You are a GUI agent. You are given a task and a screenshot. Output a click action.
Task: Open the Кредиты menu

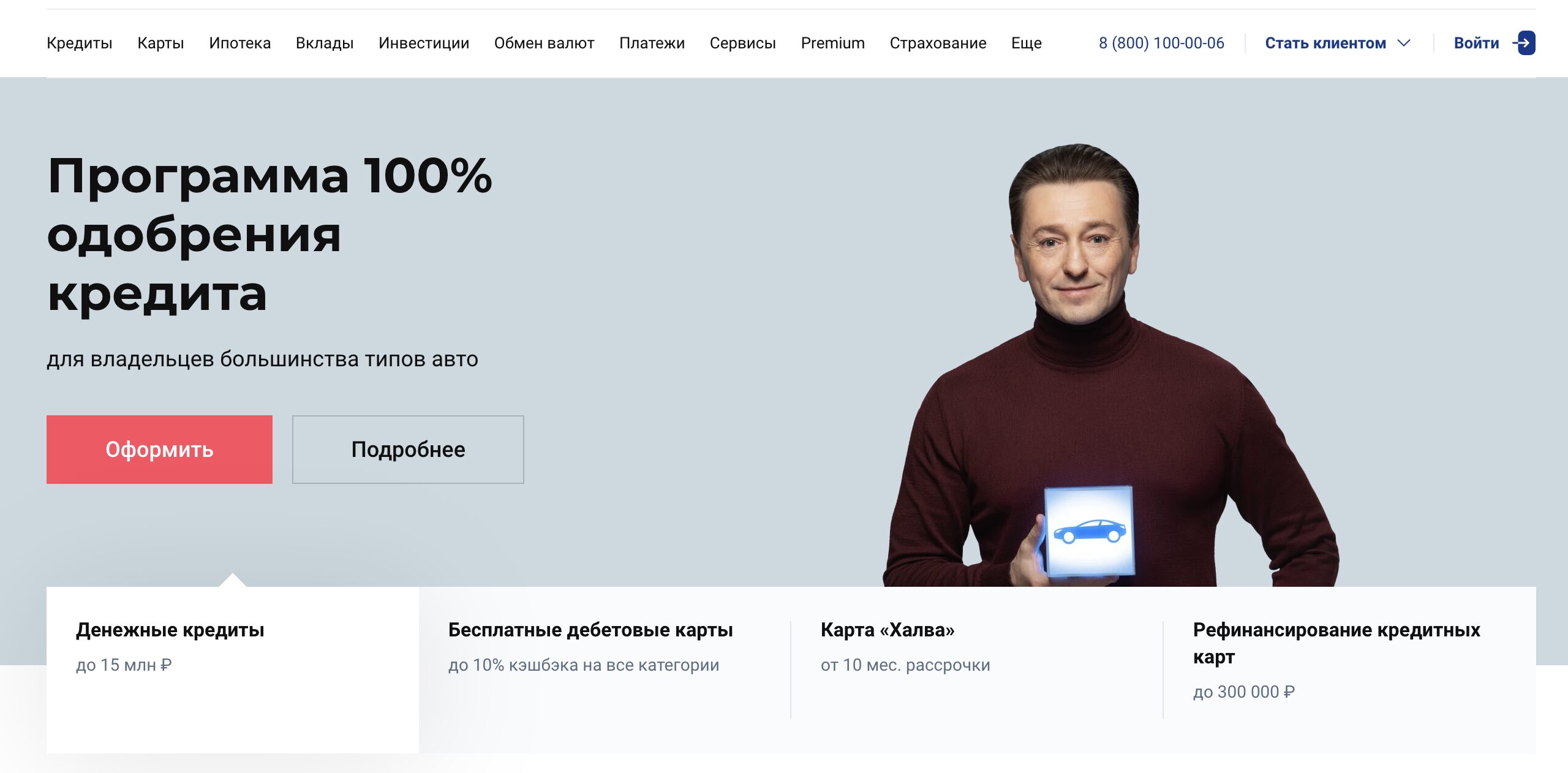[80, 43]
